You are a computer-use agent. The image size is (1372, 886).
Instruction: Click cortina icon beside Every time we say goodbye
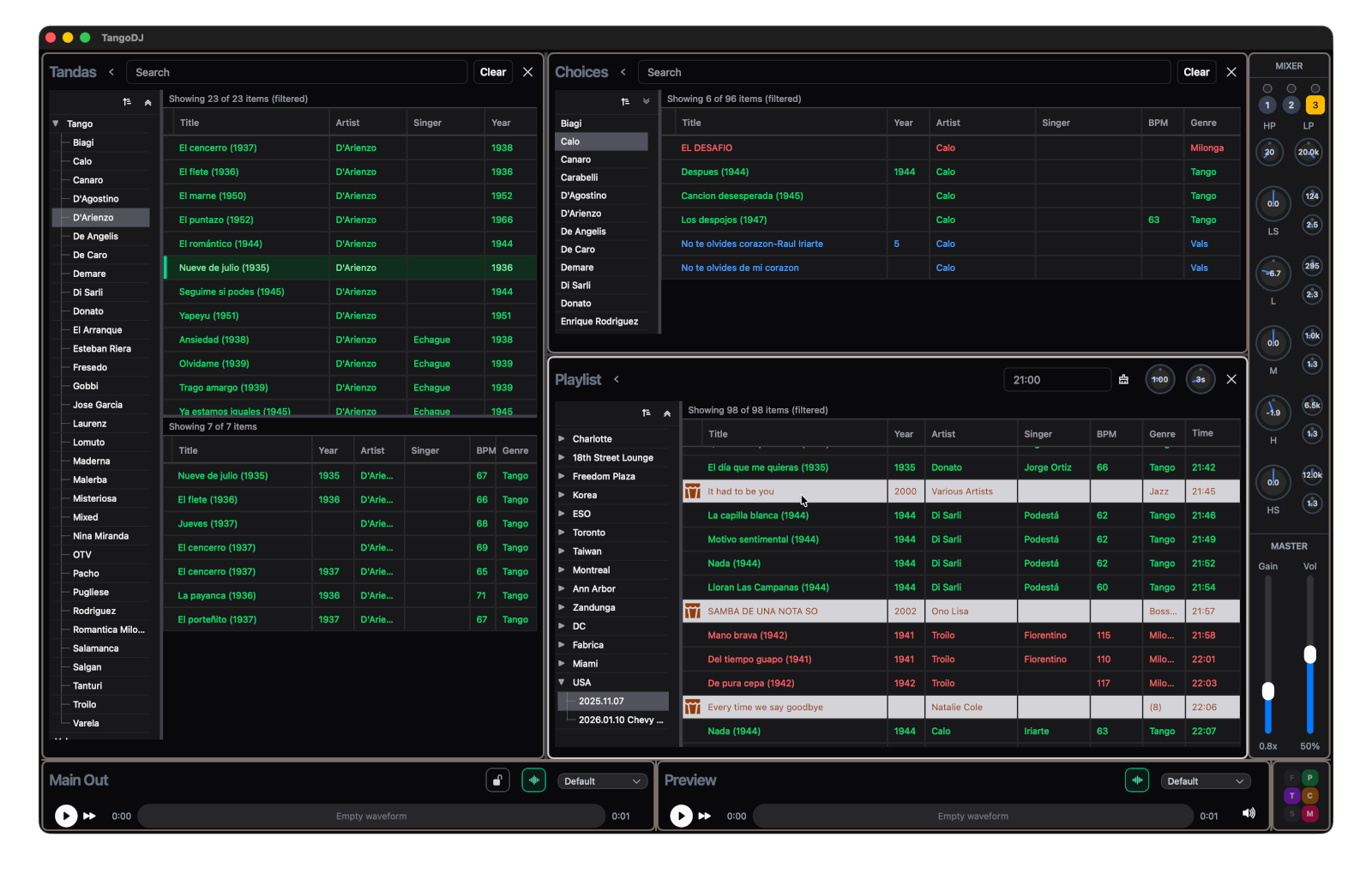(692, 708)
